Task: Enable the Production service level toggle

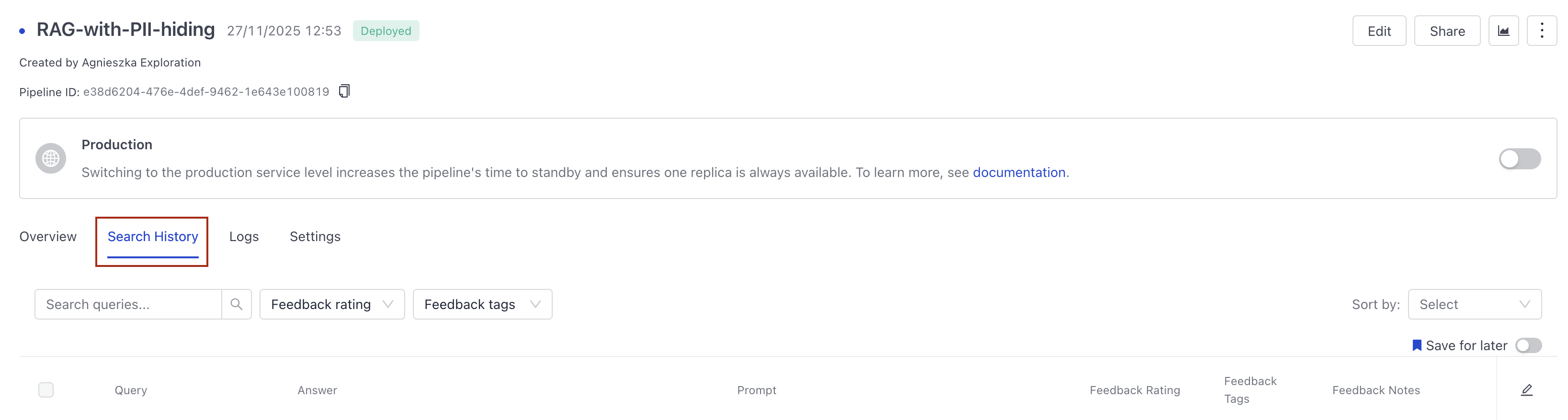Action: [x=1519, y=159]
